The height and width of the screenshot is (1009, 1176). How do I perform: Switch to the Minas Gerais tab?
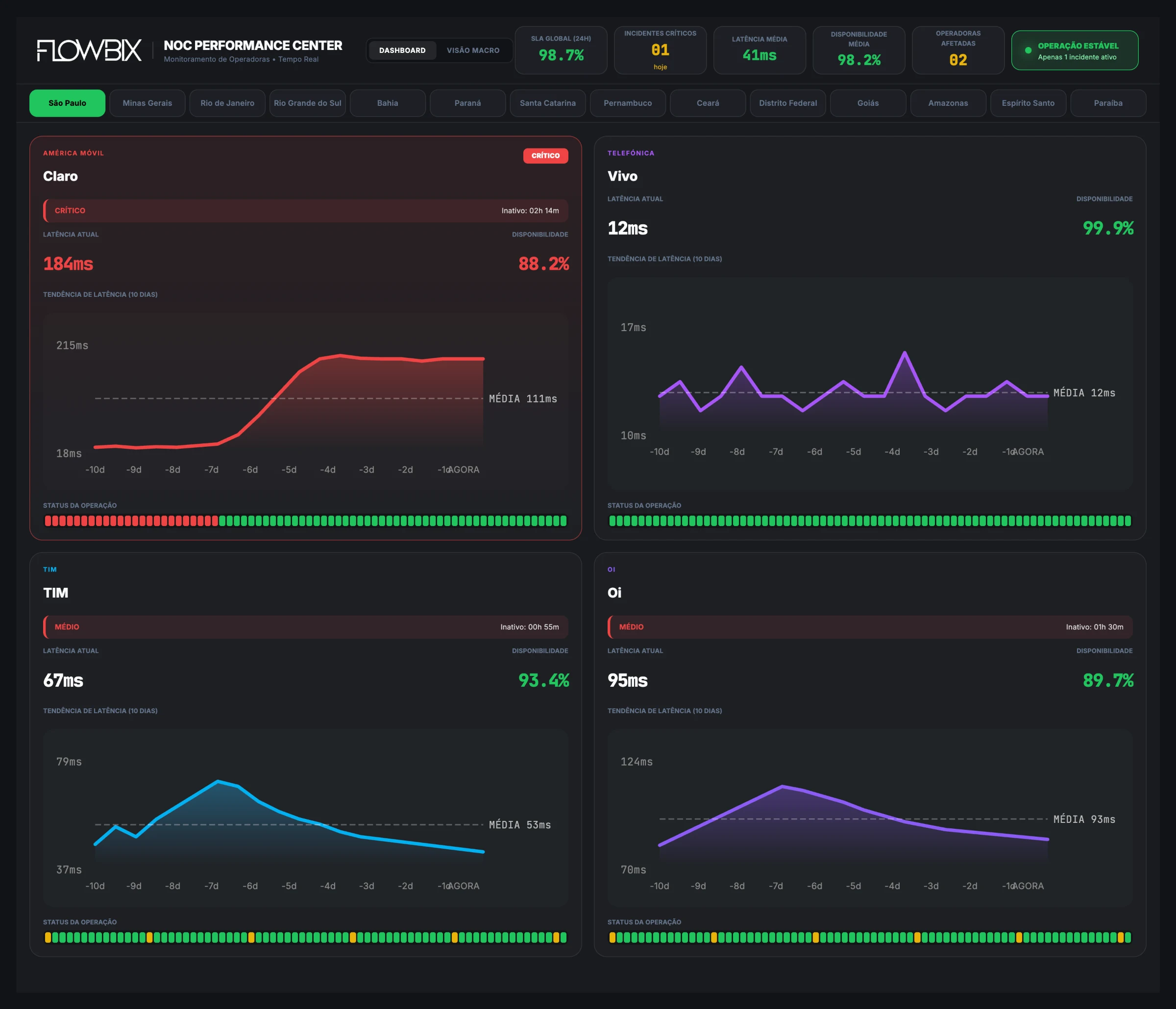(x=147, y=103)
